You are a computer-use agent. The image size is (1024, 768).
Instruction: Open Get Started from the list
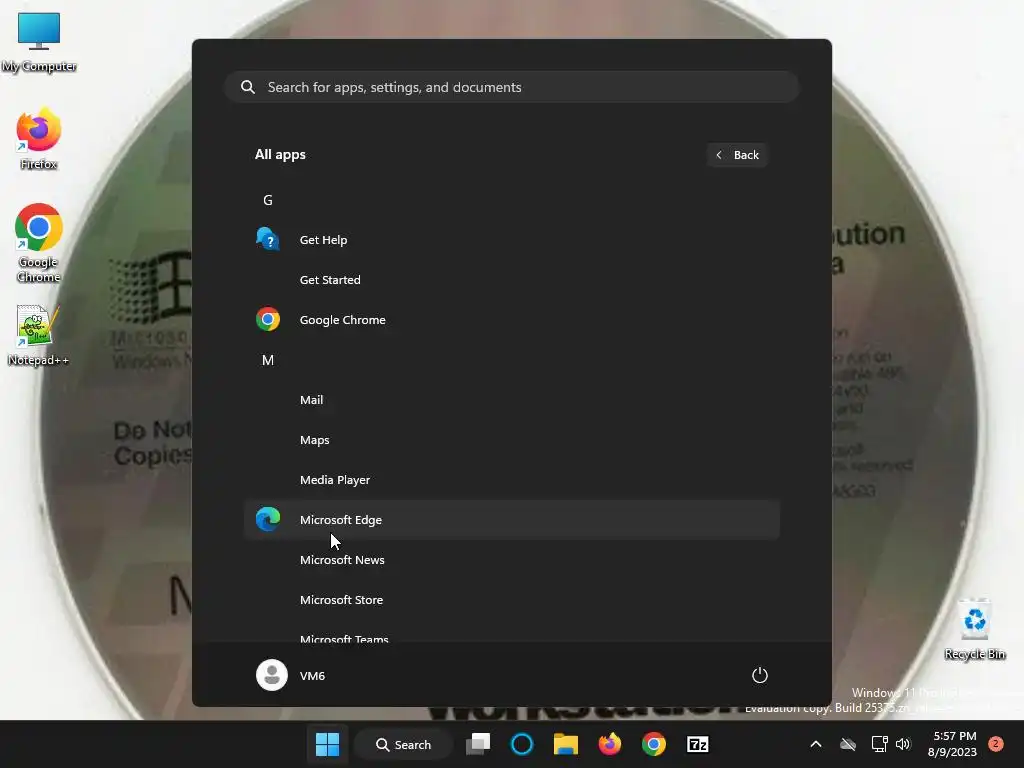click(511, 280)
